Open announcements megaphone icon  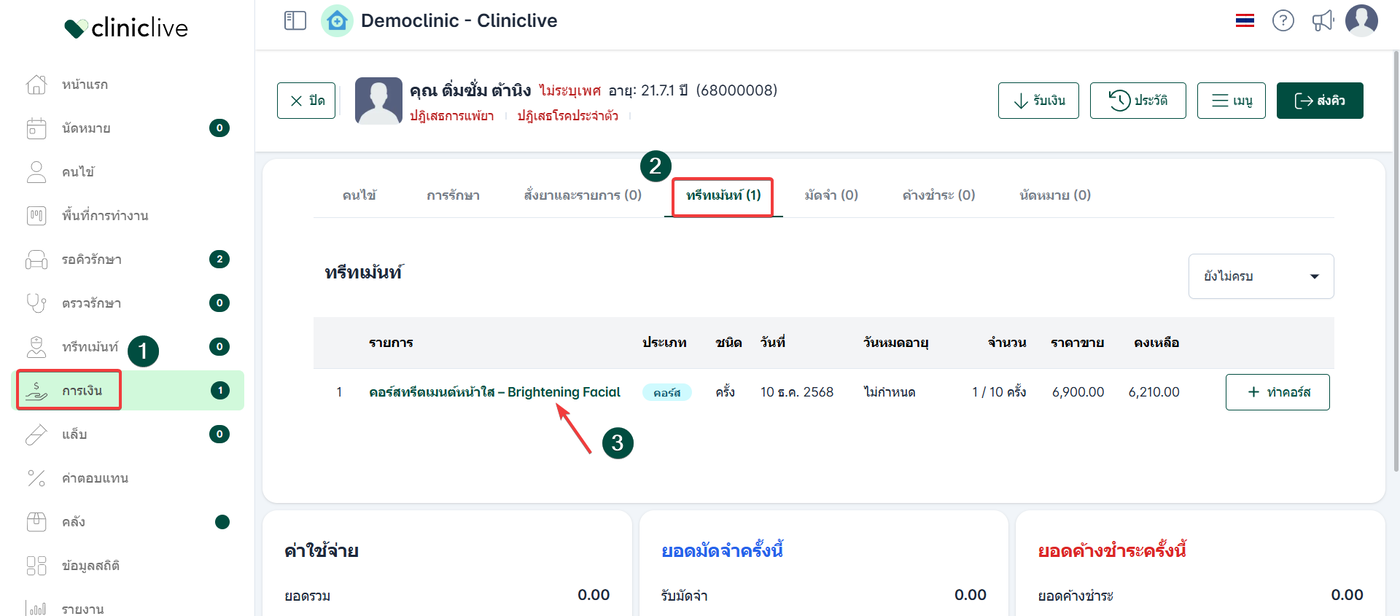[x=1323, y=20]
